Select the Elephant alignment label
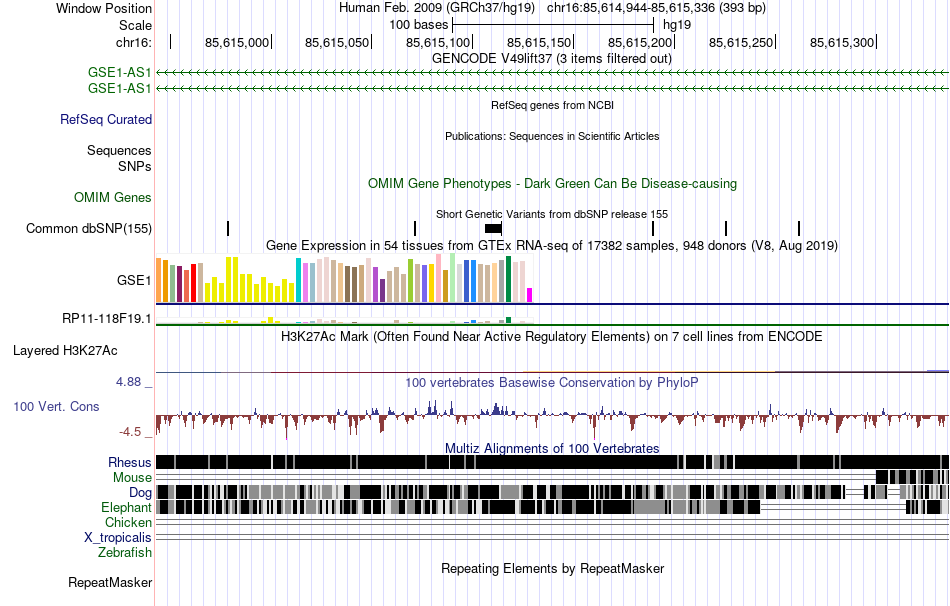 coord(126,507)
